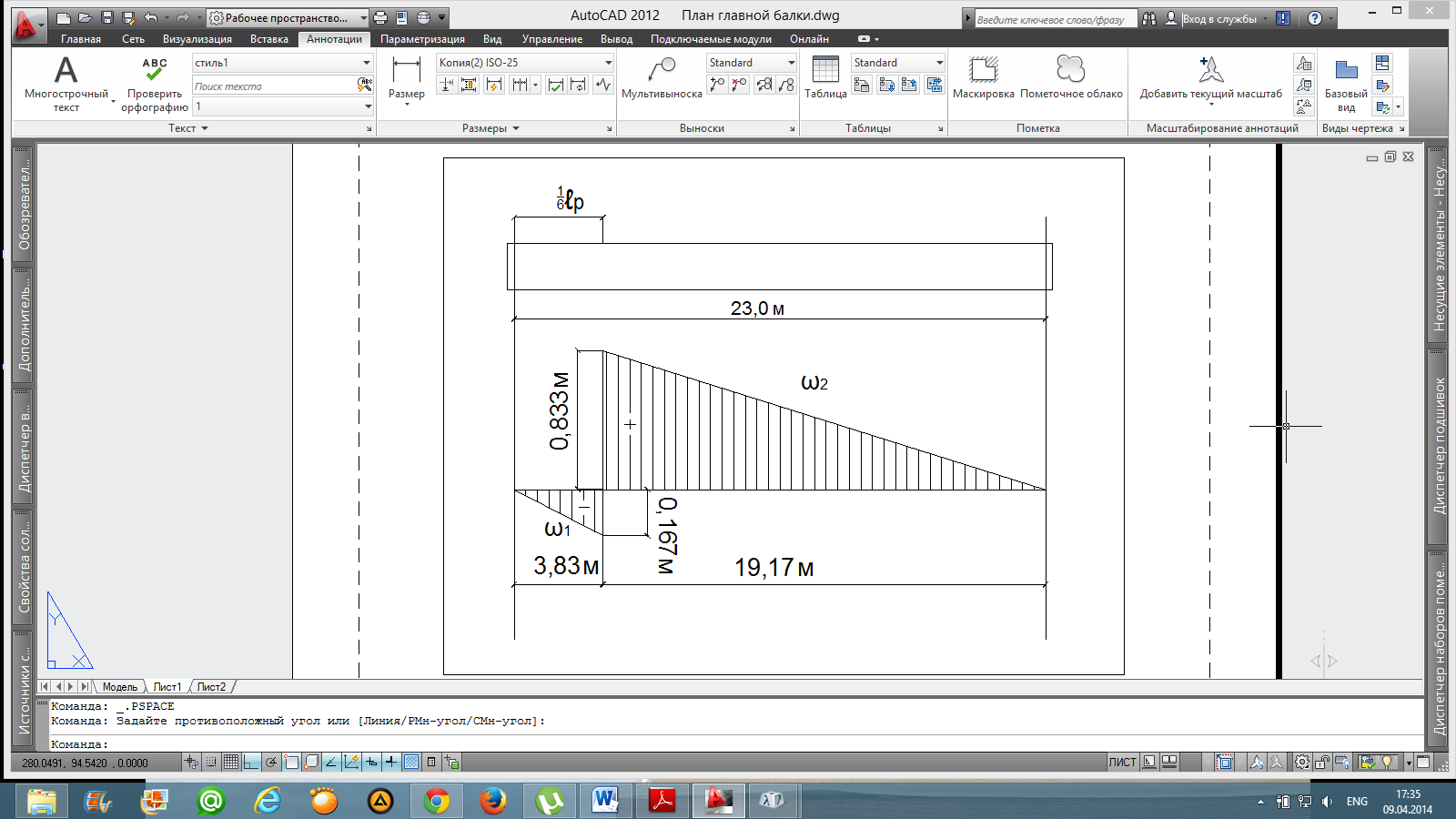Start the Многострочный текст tool
The width and height of the screenshot is (1456, 819).
click(x=66, y=84)
